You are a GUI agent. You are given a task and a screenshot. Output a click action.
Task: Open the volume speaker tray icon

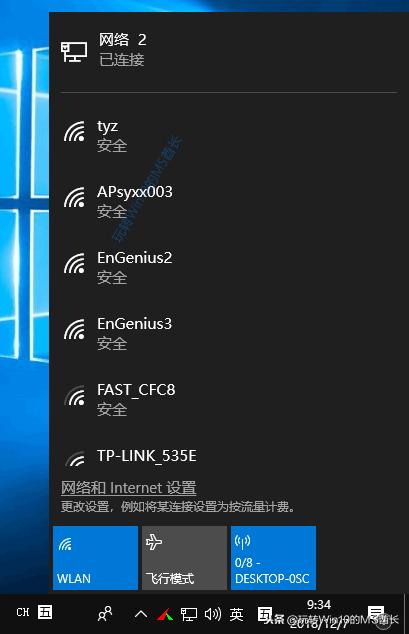tap(213, 614)
